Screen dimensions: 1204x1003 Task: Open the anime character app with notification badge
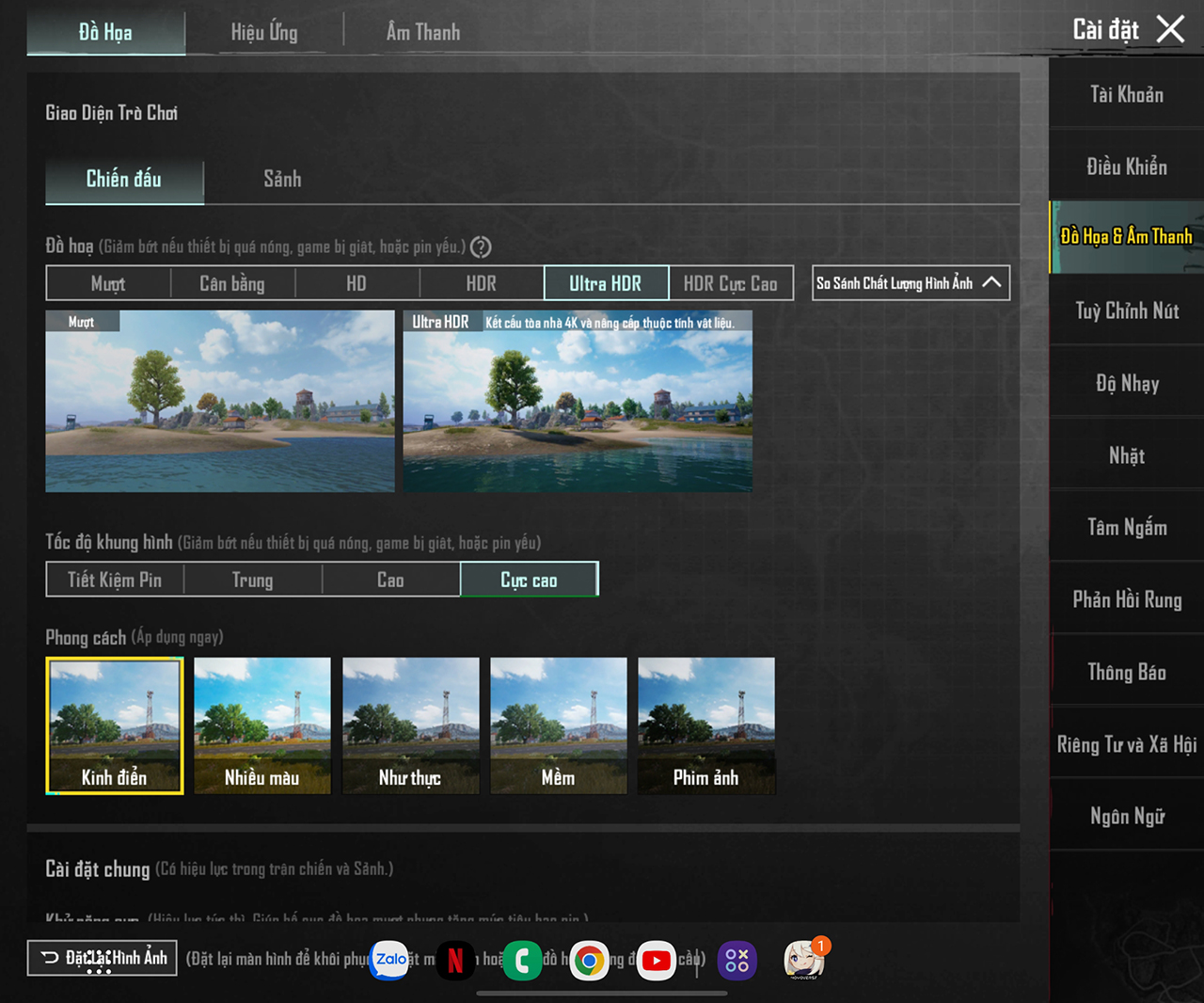tap(805, 960)
